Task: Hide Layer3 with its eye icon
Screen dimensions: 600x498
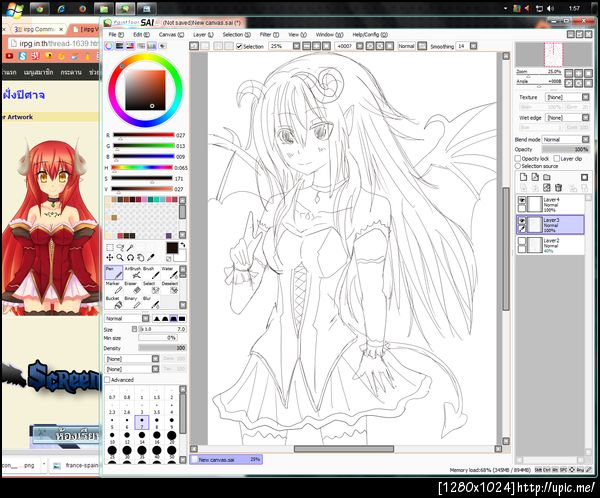Action: 522,221
